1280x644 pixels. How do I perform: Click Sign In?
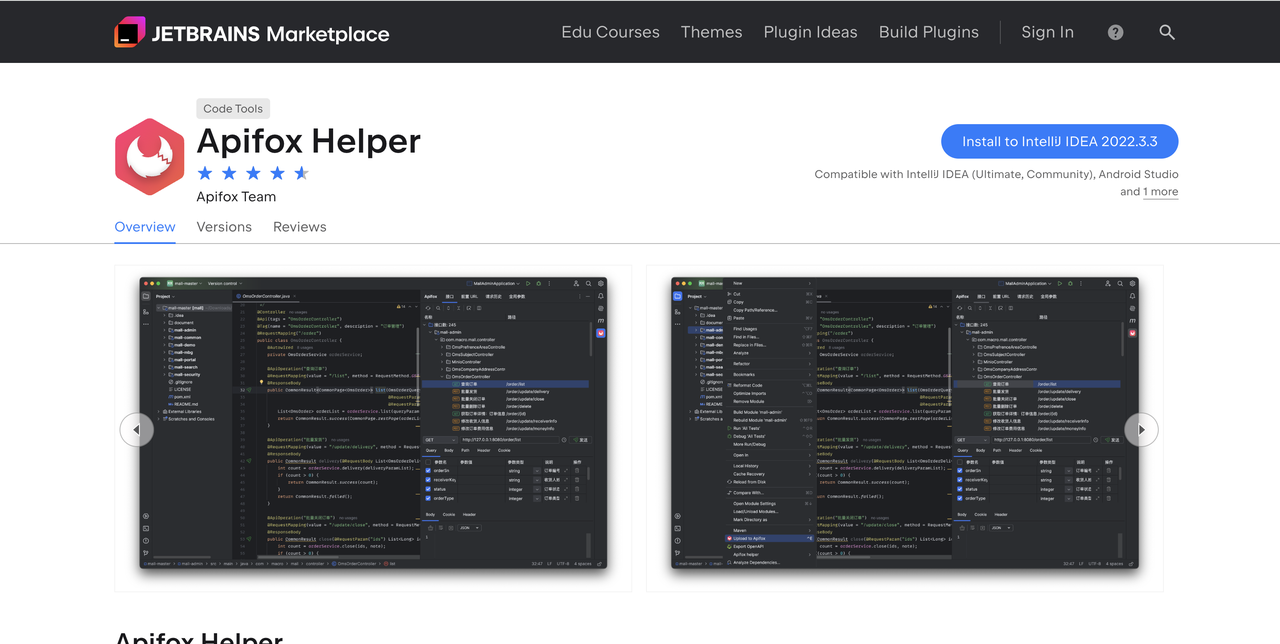tap(1047, 31)
